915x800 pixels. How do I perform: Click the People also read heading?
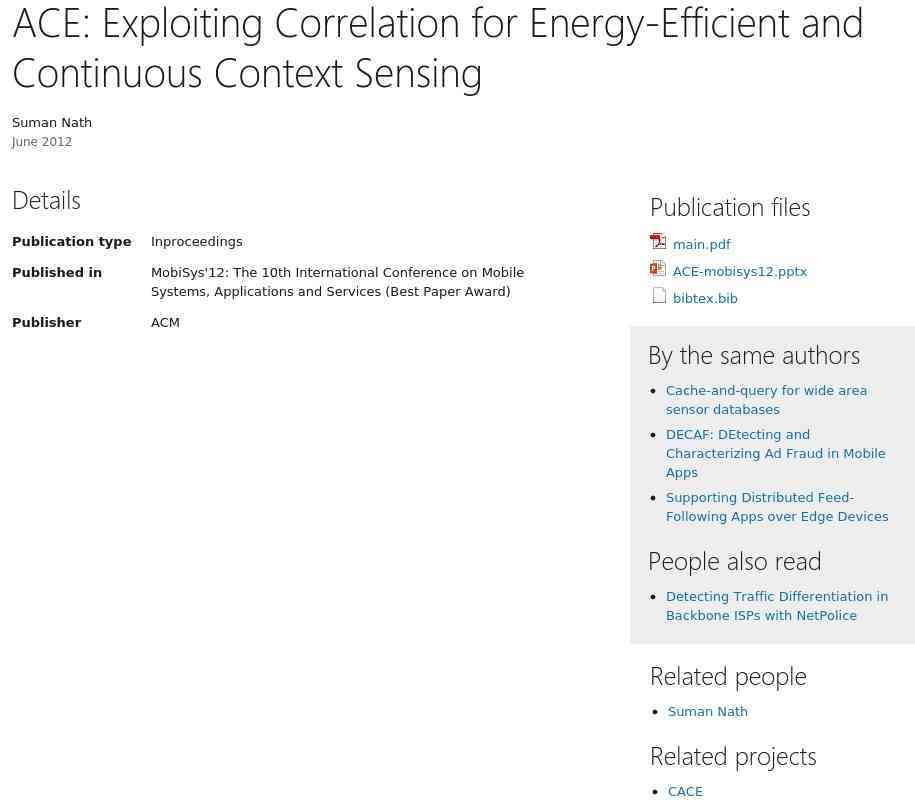click(734, 562)
